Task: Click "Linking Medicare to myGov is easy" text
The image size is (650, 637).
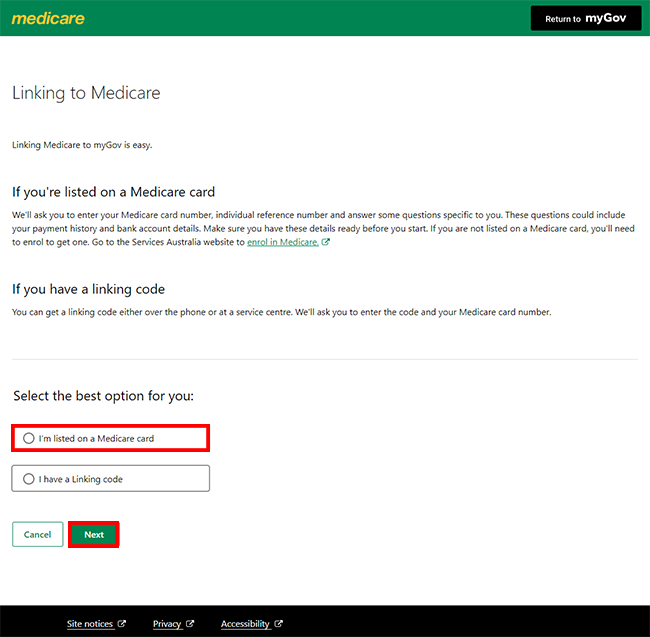Action: click(x=82, y=145)
